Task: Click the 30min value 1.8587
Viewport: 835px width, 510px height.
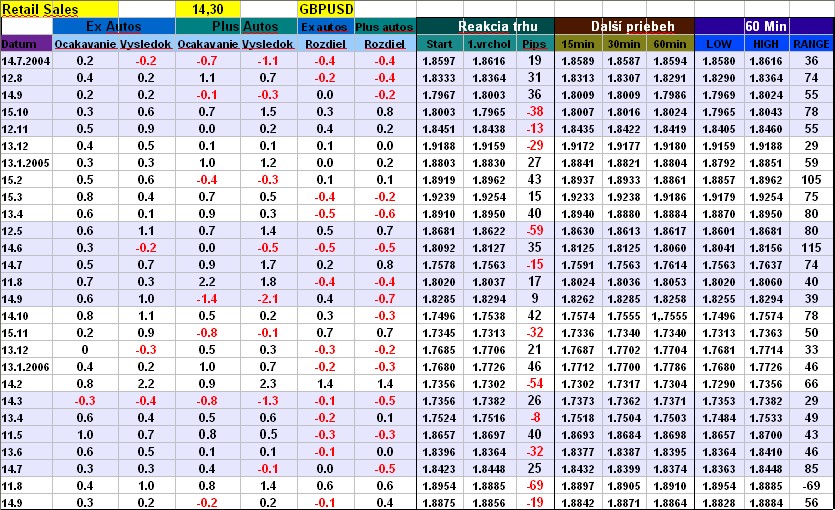Action: pyautogui.click(x=624, y=61)
